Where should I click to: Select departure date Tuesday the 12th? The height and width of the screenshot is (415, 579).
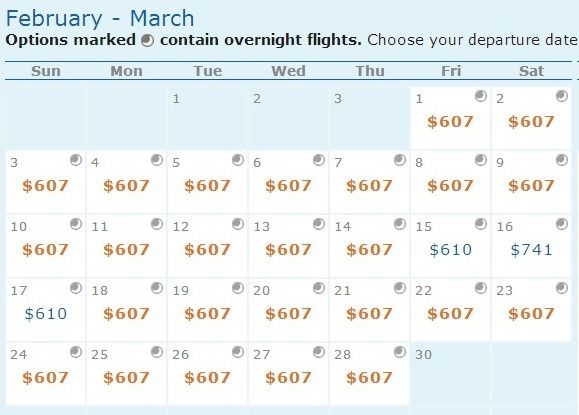pos(208,246)
